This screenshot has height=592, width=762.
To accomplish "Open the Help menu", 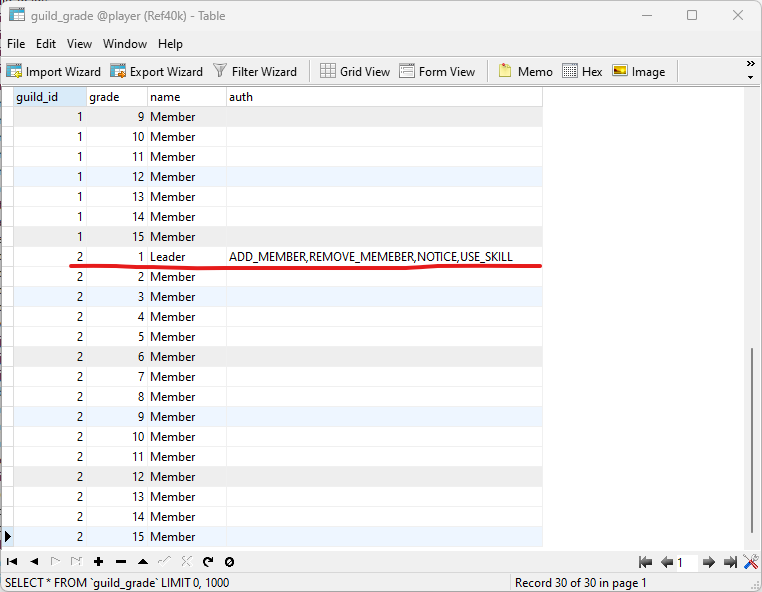I will point(170,44).
